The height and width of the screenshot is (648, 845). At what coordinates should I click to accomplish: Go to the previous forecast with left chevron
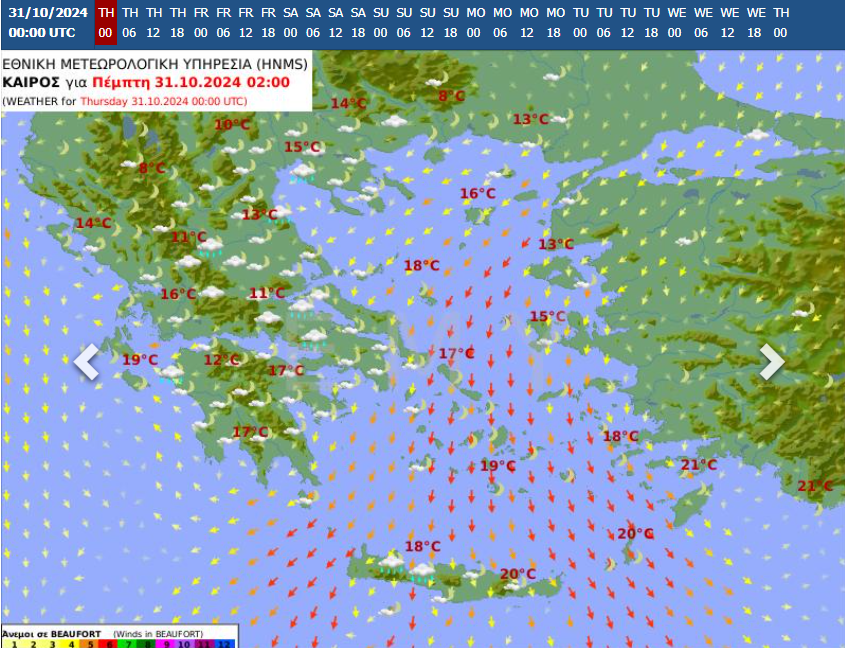click(87, 362)
